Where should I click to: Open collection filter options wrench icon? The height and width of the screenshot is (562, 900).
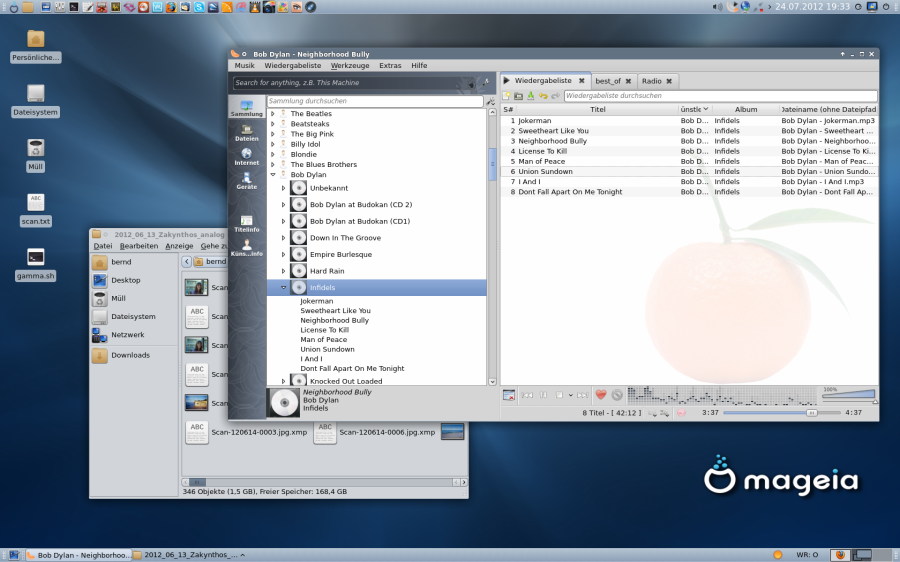pyautogui.click(x=491, y=101)
